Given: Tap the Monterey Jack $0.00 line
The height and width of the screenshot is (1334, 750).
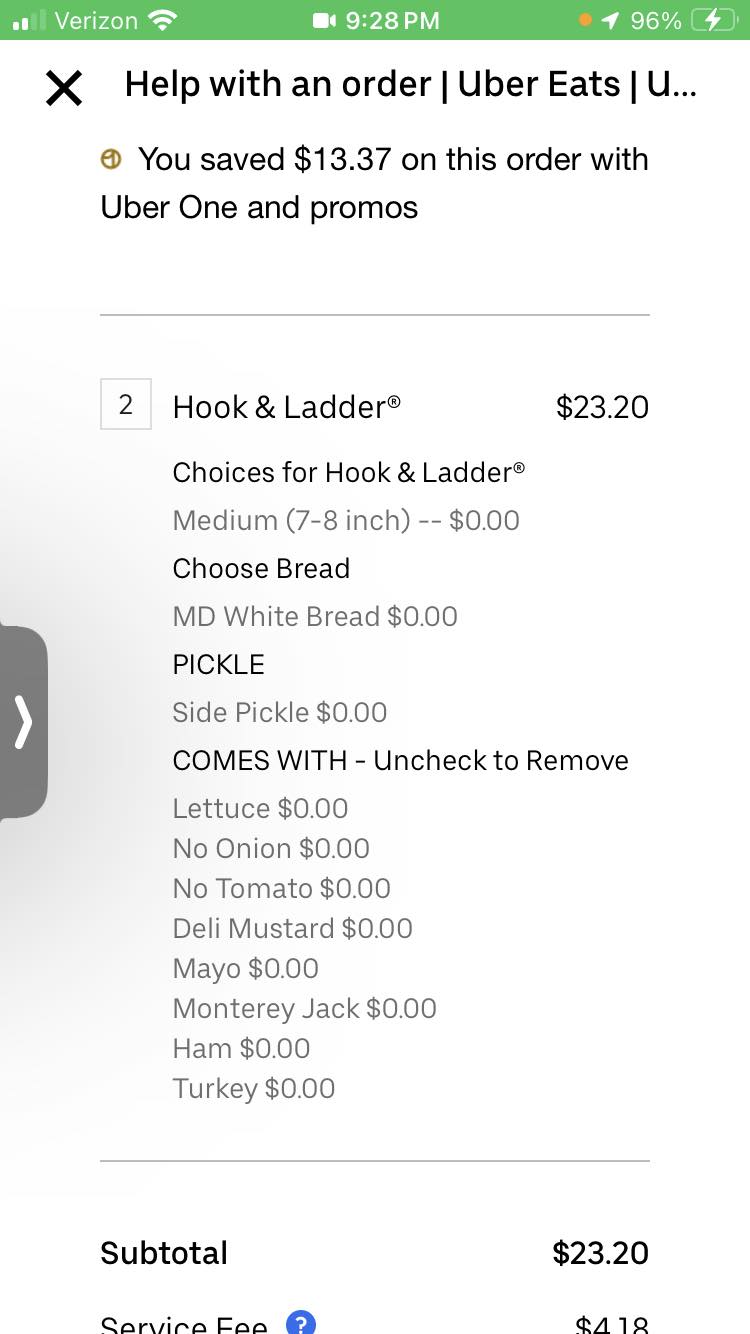Looking at the screenshot, I should 305,1008.
